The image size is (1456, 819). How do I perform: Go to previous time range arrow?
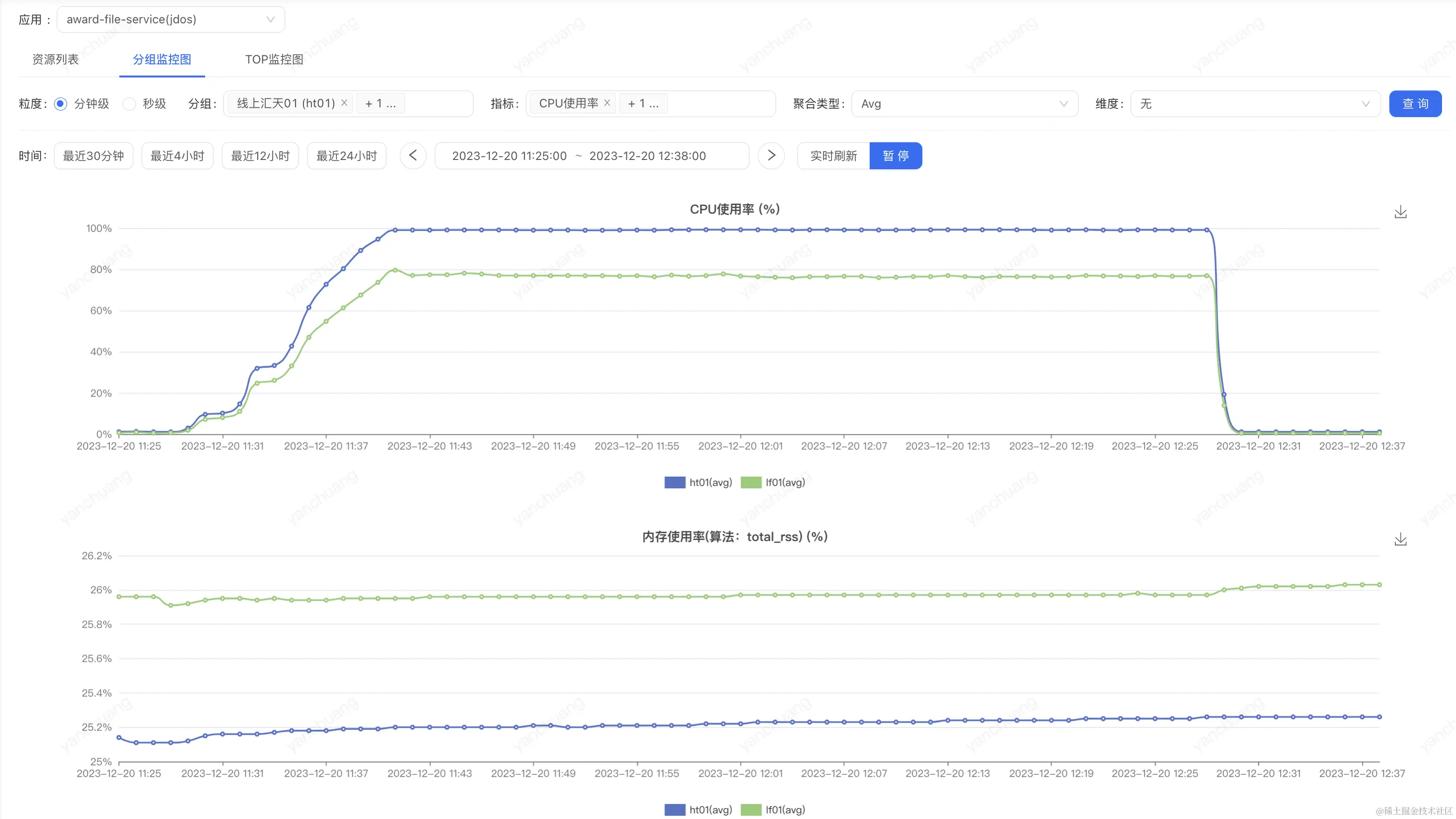pos(413,156)
